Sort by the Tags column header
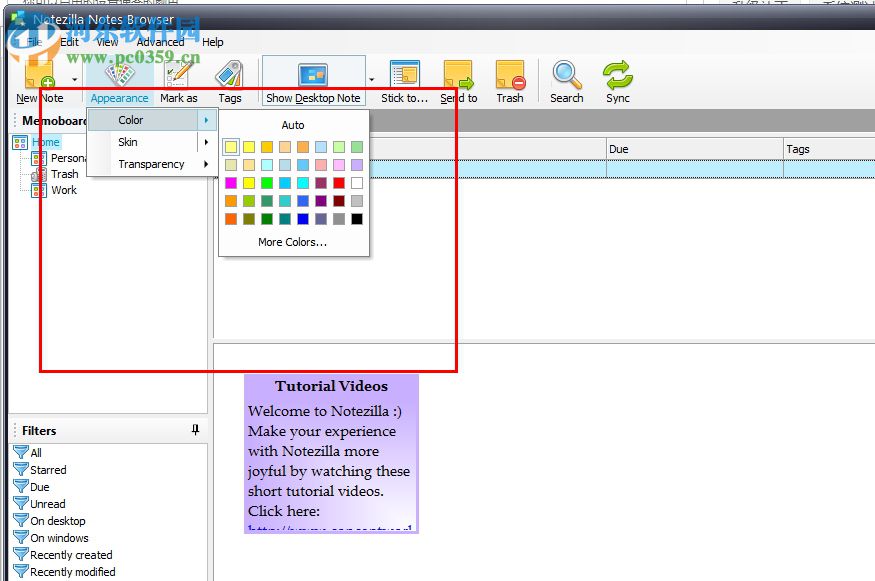 [829, 149]
